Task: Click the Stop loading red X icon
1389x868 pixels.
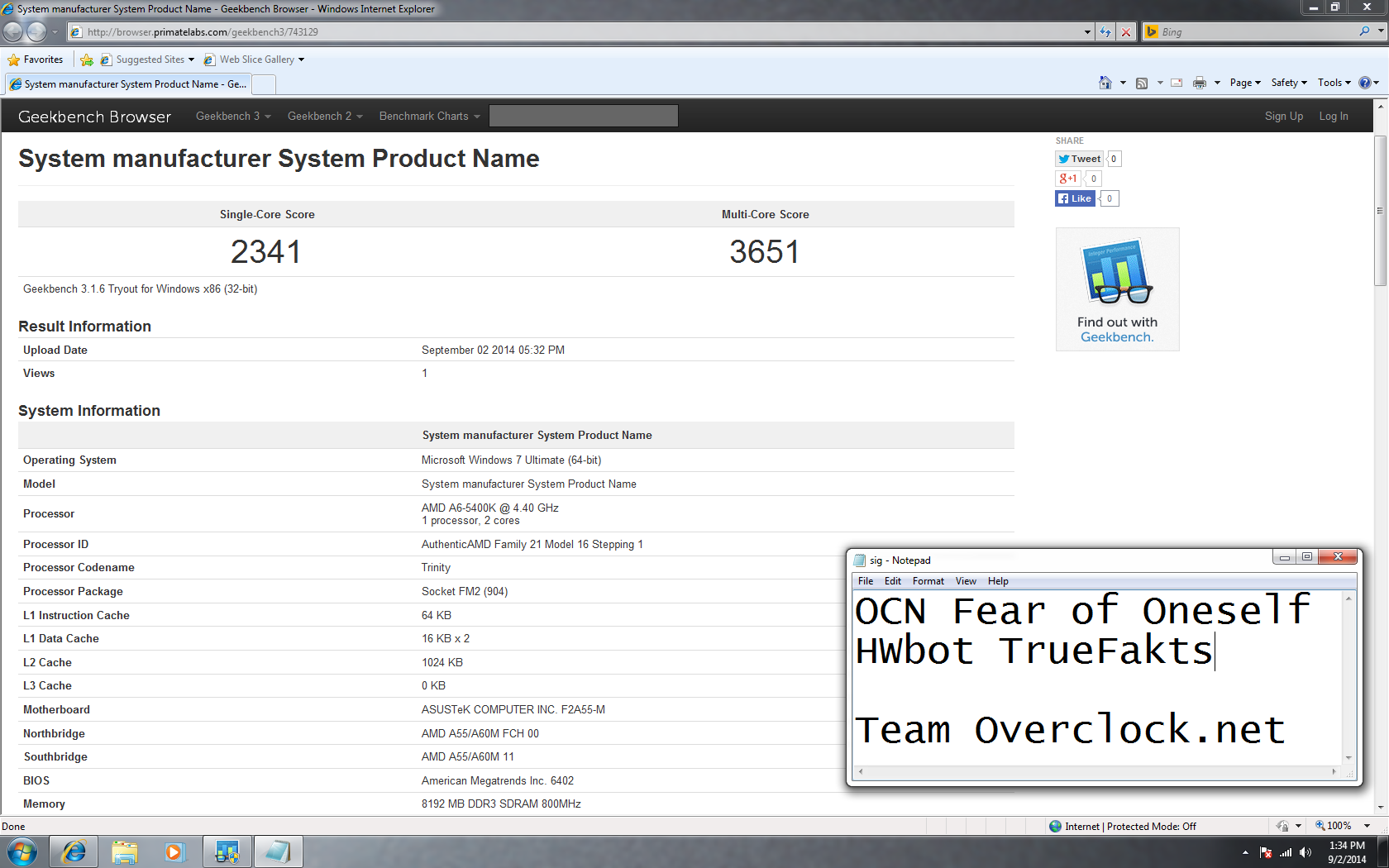Action: 1126,31
